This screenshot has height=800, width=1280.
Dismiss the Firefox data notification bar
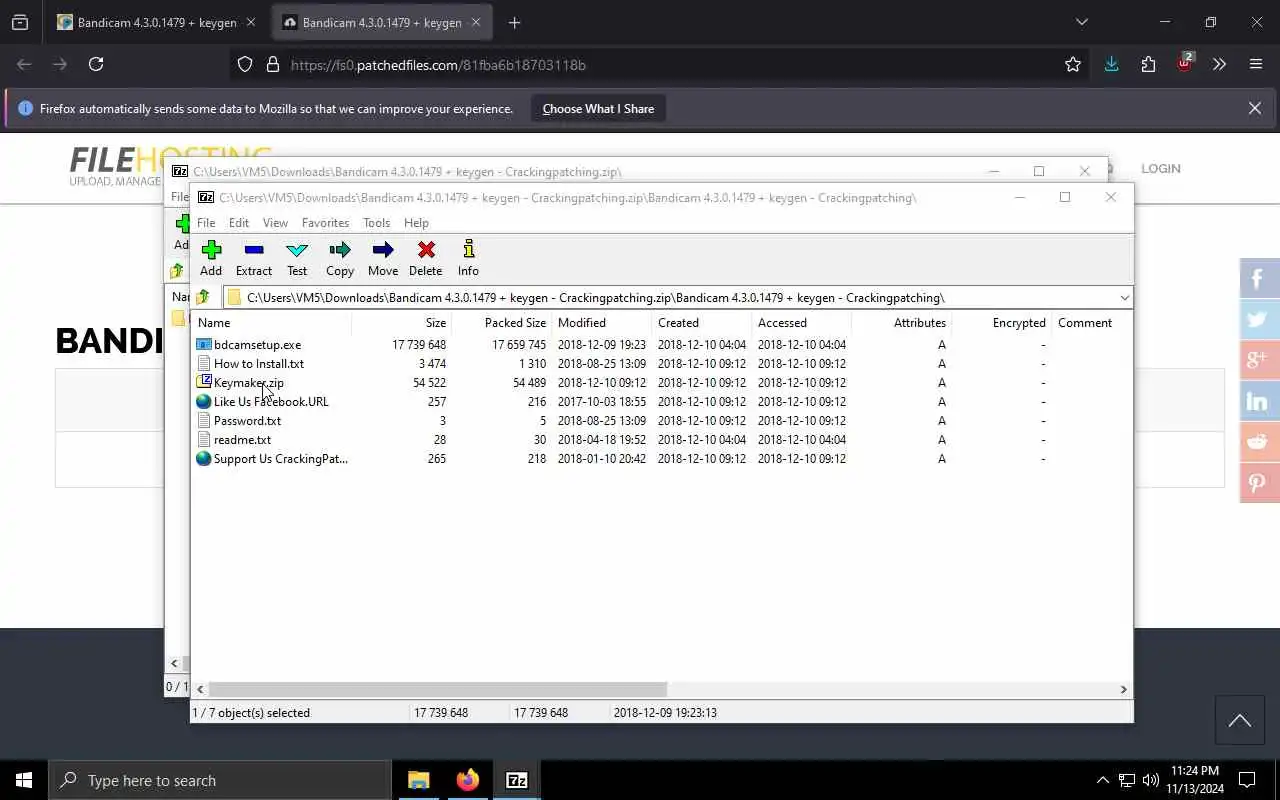click(x=1254, y=108)
